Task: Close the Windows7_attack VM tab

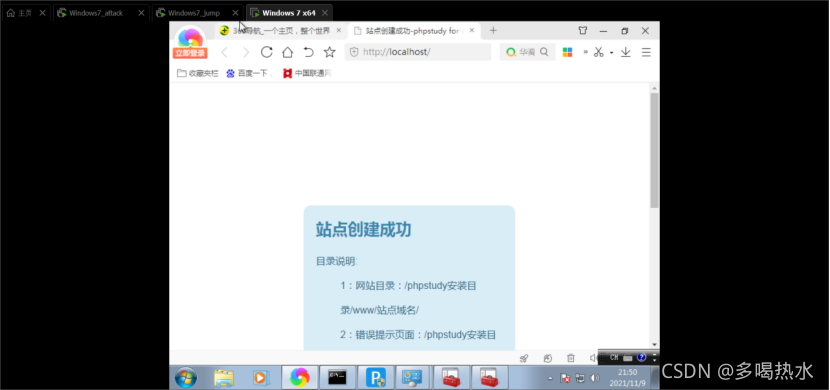Action: pyautogui.click(x=141, y=13)
